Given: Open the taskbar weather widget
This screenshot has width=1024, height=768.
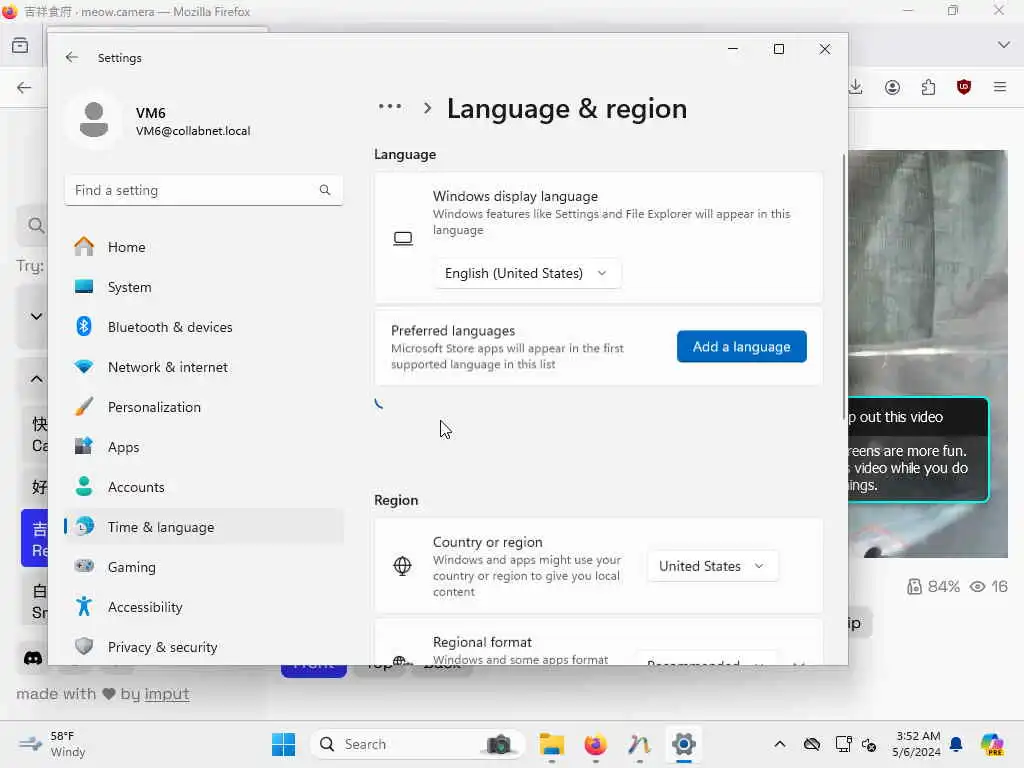Looking at the screenshot, I should point(52,744).
